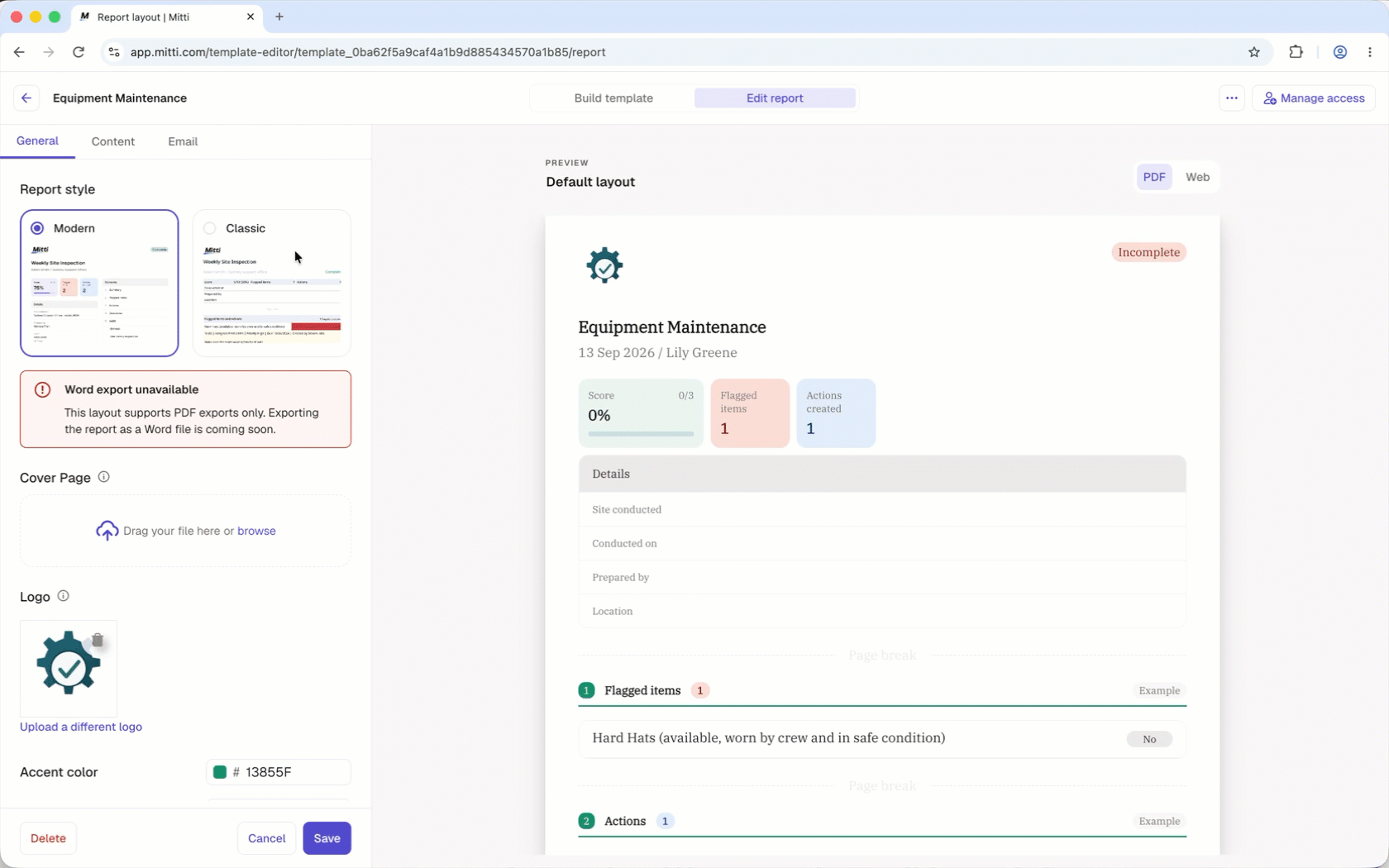Image resolution: width=1389 pixels, height=868 pixels.
Task: Switch preview to PDF mode
Action: click(x=1154, y=177)
